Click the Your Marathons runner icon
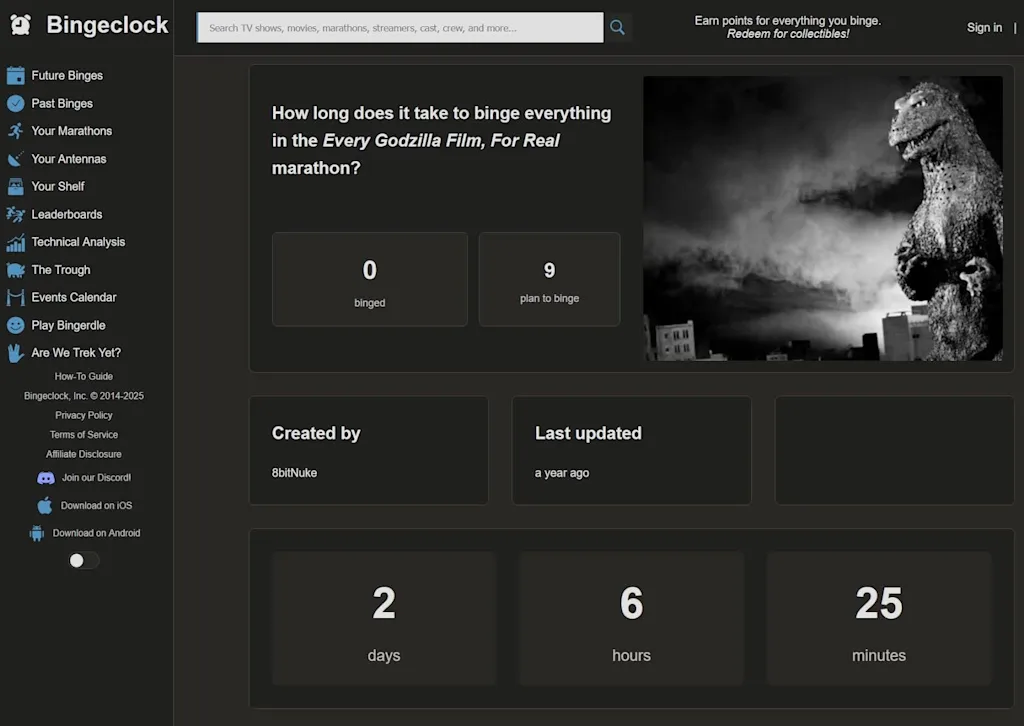1024x726 pixels. coord(16,131)
